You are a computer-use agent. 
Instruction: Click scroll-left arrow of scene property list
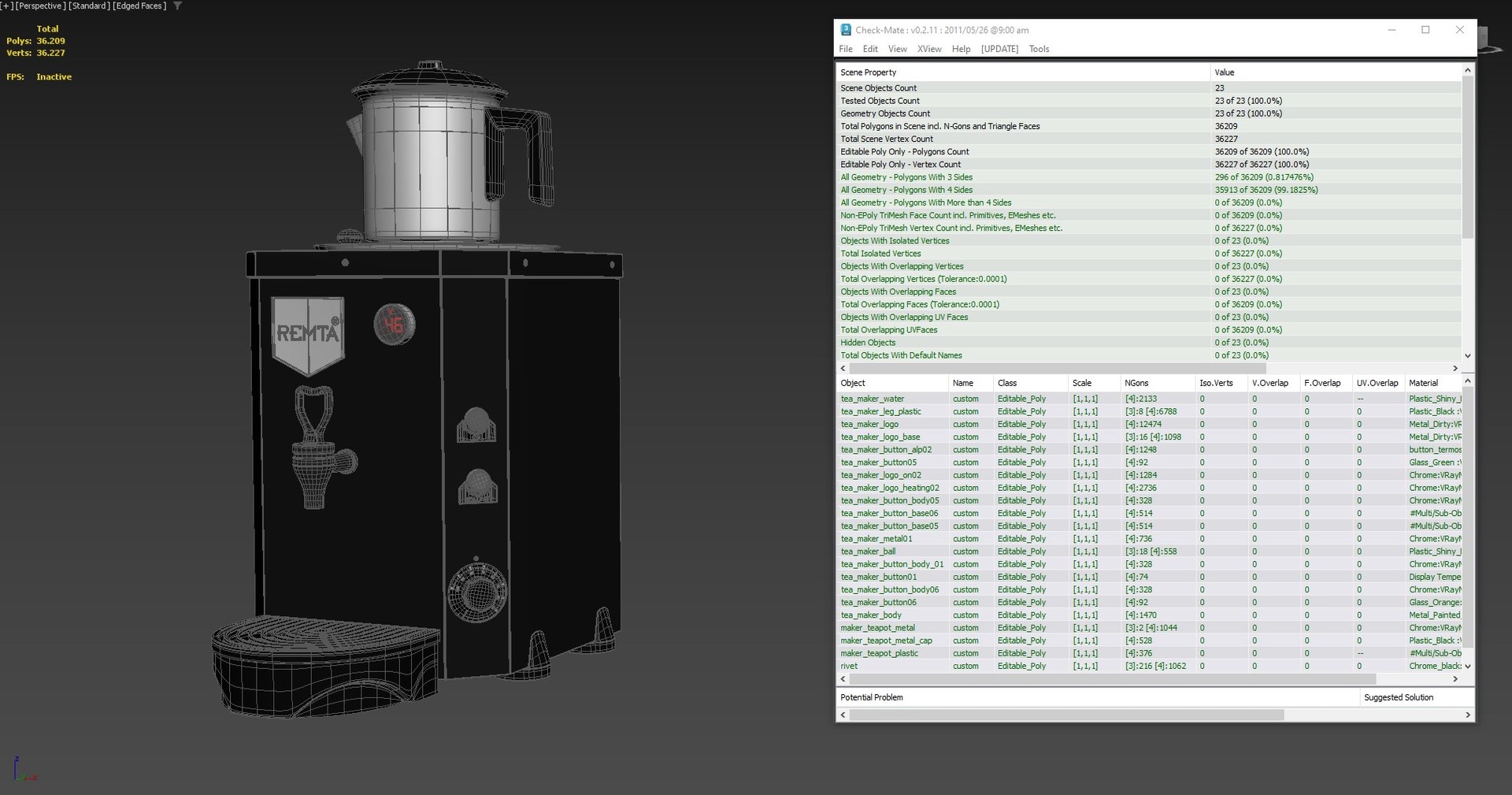[x=843, y=369]
